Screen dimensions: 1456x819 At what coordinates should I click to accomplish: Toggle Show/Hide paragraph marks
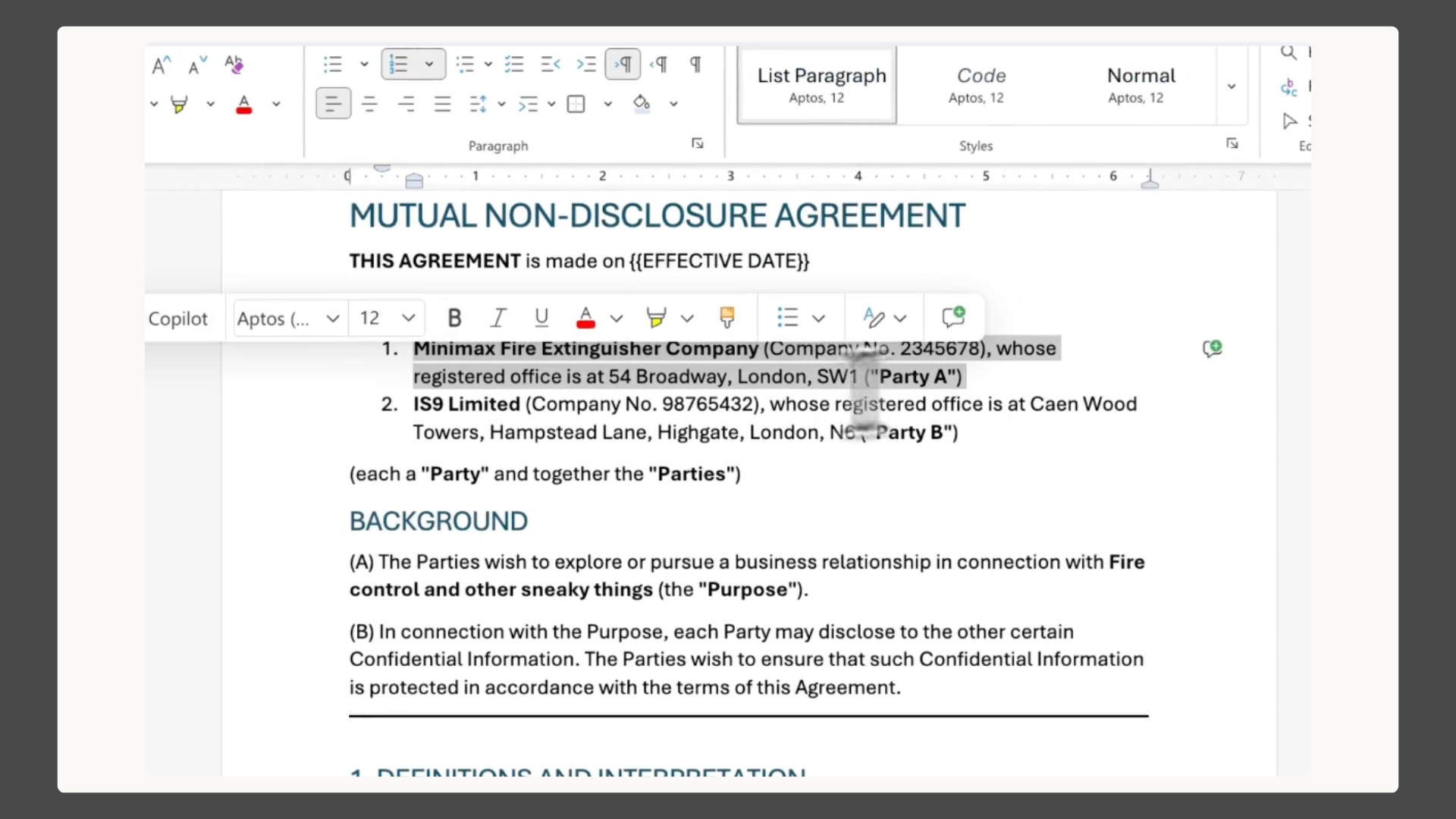[695, 64]
